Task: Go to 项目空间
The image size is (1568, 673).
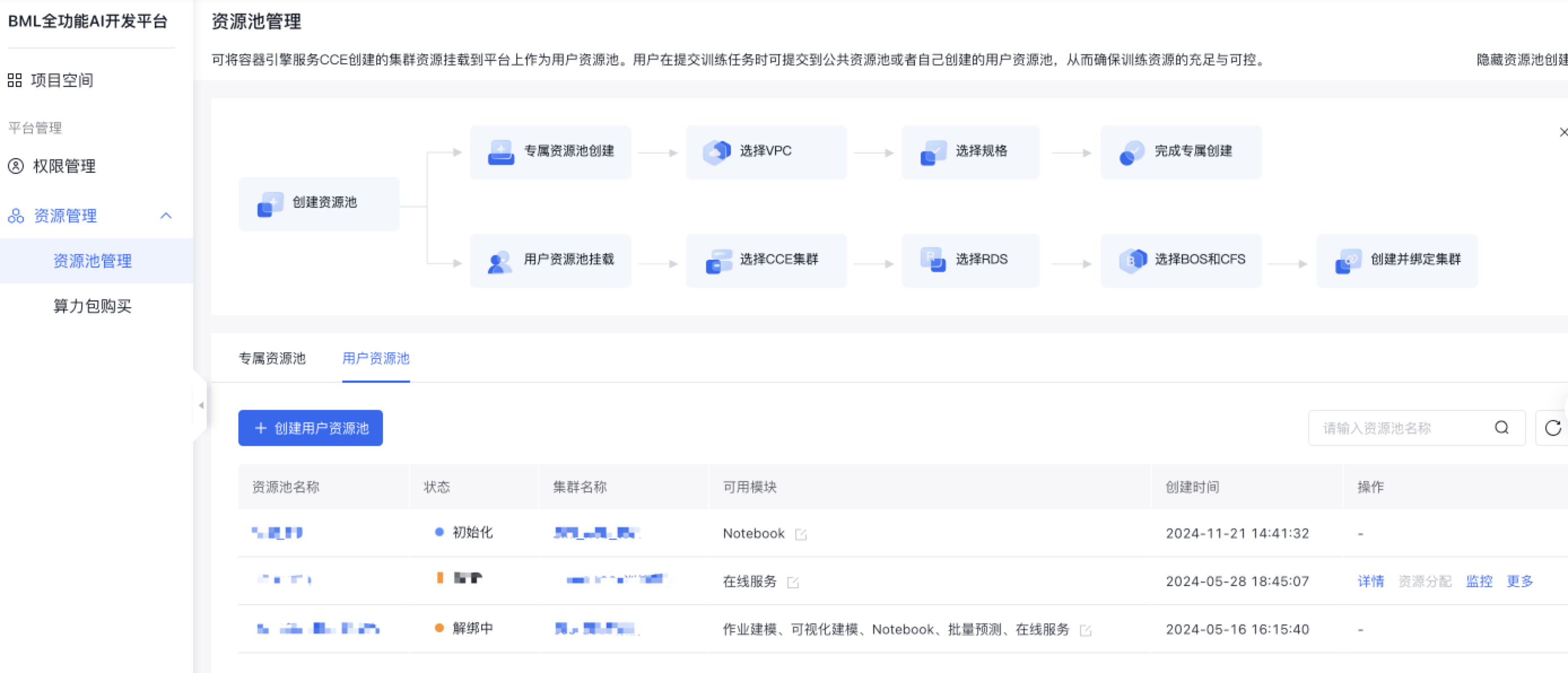Action: tap(62, 80)
